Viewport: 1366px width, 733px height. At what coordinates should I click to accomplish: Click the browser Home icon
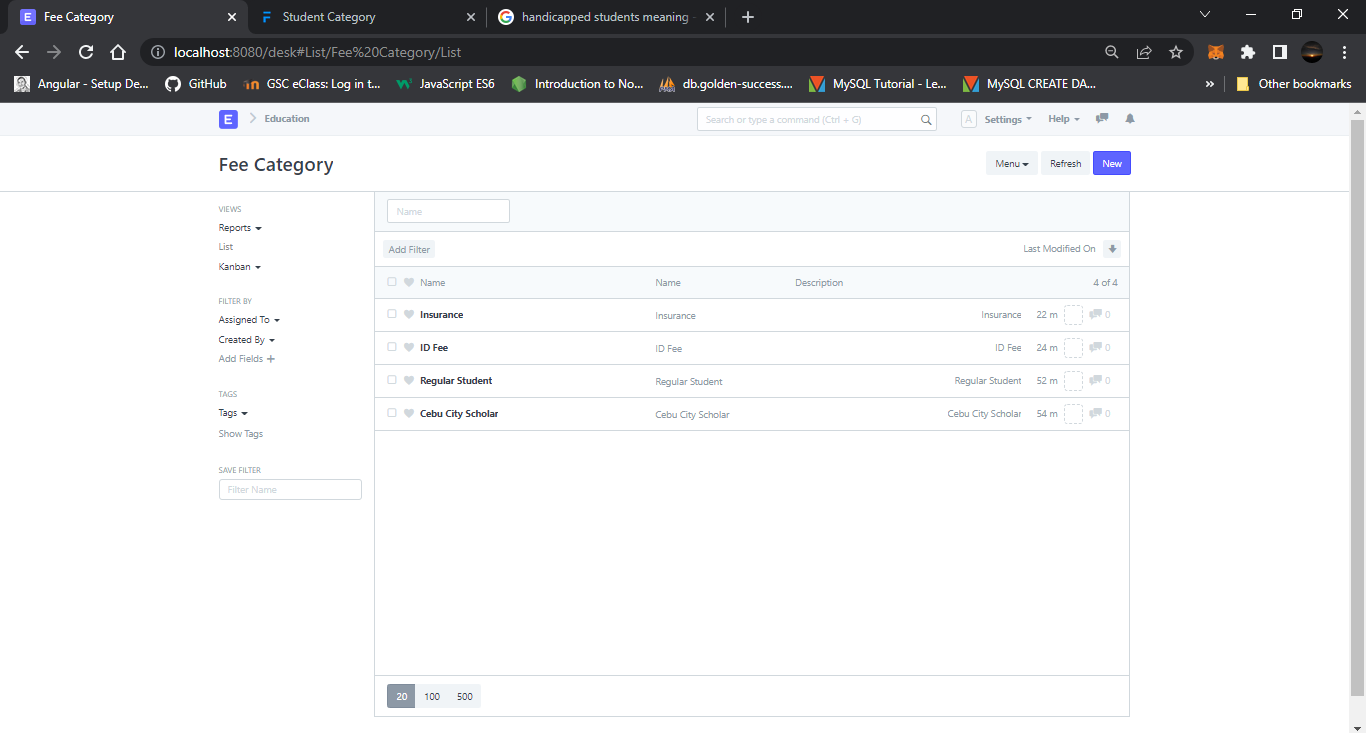[x=118, y=52]
